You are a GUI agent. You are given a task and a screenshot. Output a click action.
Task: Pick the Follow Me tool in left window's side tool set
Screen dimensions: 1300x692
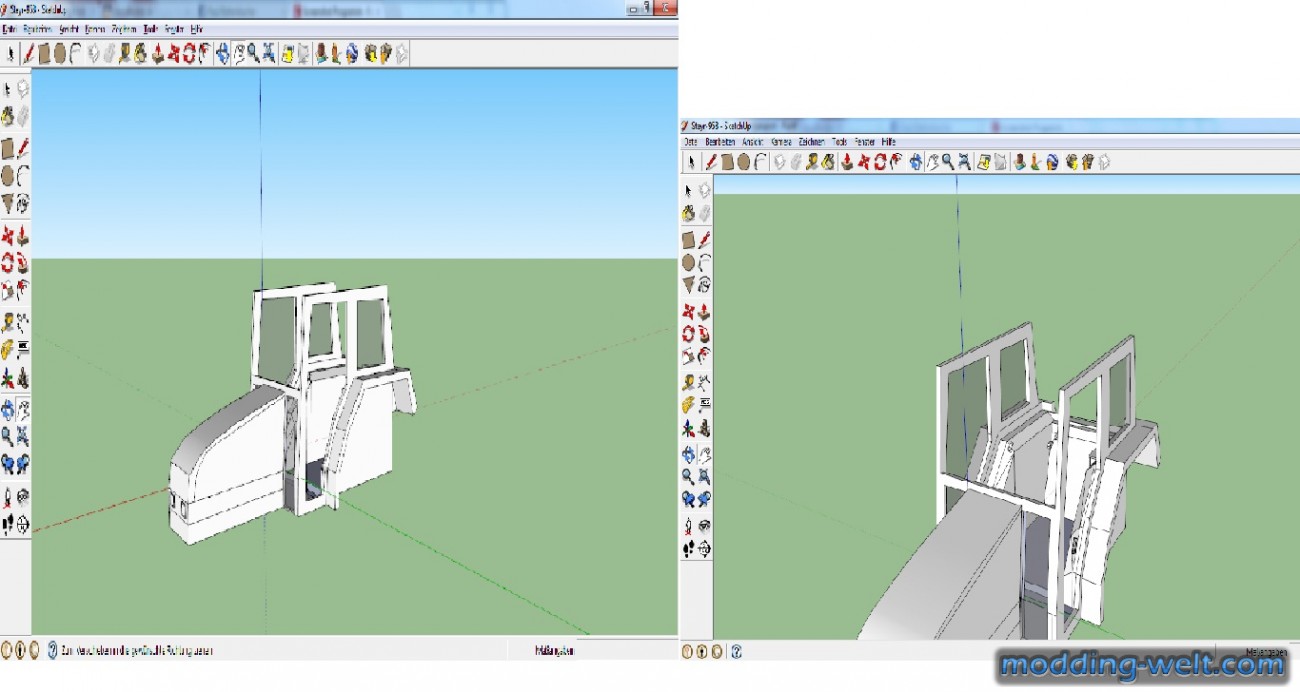pyautogui.click(x=22, y=263)
